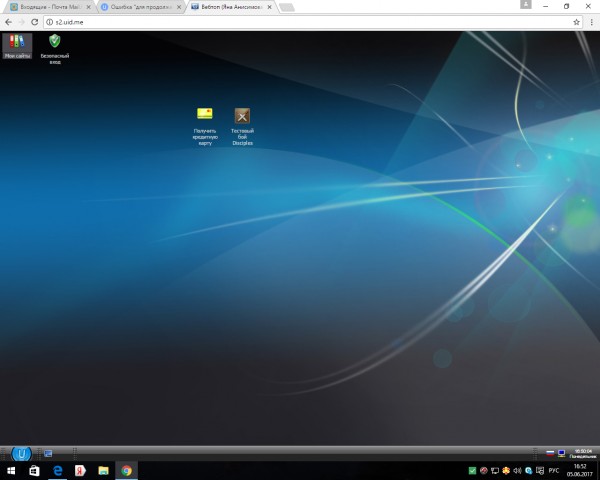Close the Входящие - Почта Mail tab
This screenshot has height=480, width=600.
pyautogui.click(x=88, y=7)
